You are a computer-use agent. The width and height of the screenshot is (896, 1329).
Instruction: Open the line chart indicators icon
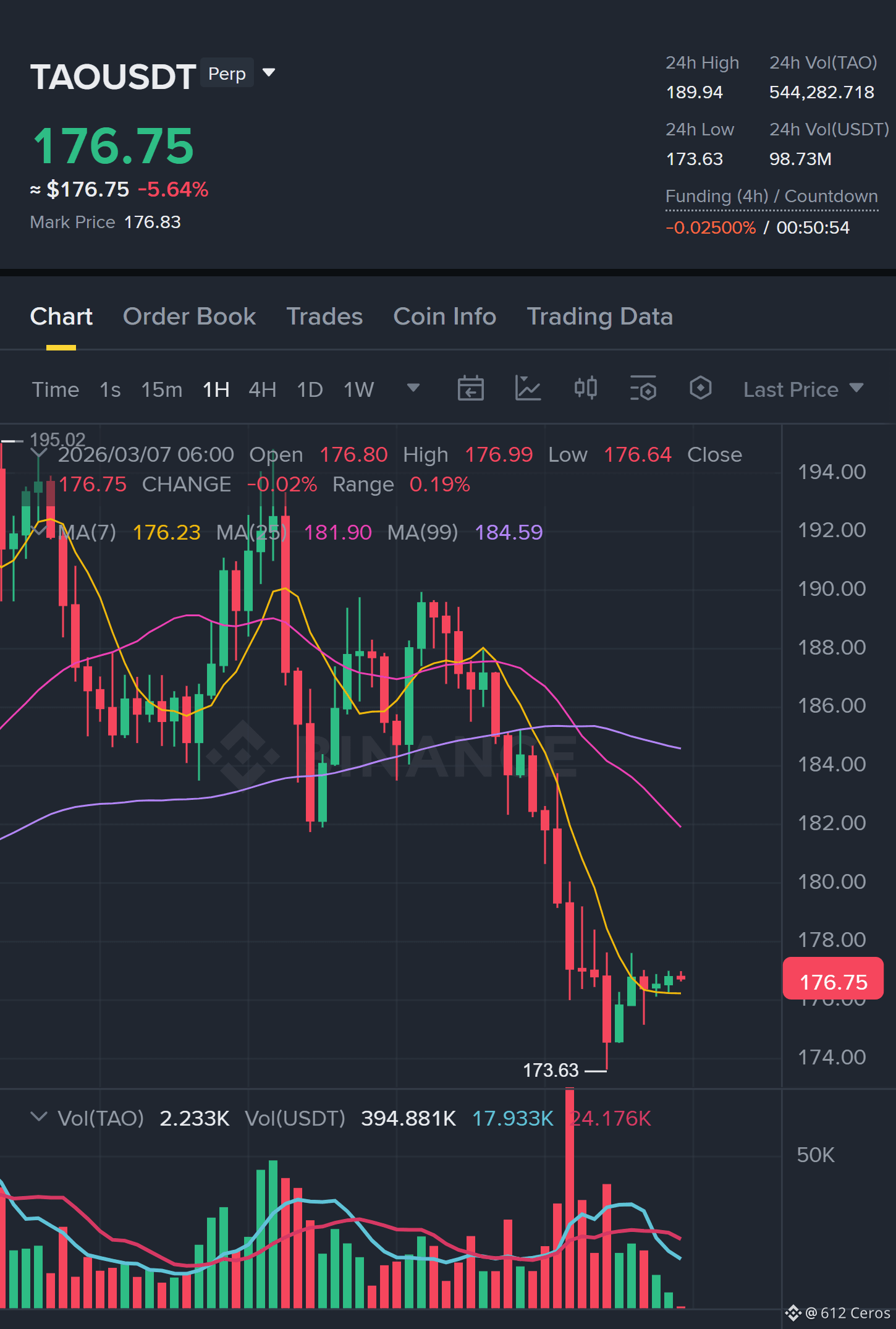tap(528, 389)
